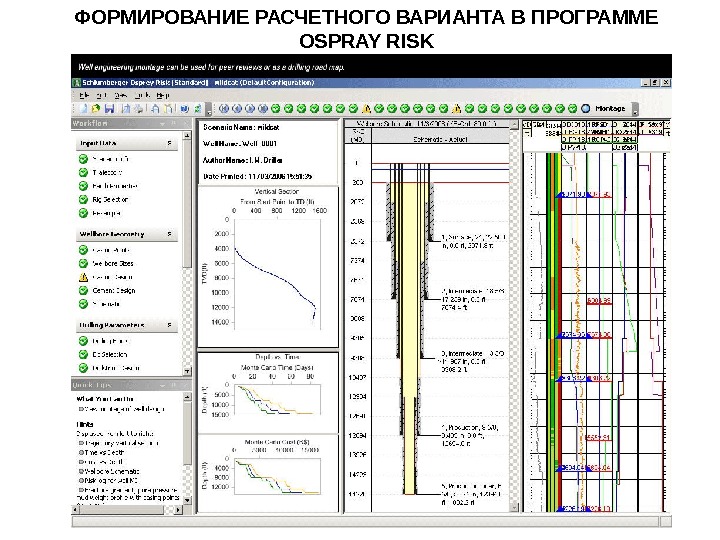Select the Cement Design workflow step
720x540 pixels.
click(113, 291)
